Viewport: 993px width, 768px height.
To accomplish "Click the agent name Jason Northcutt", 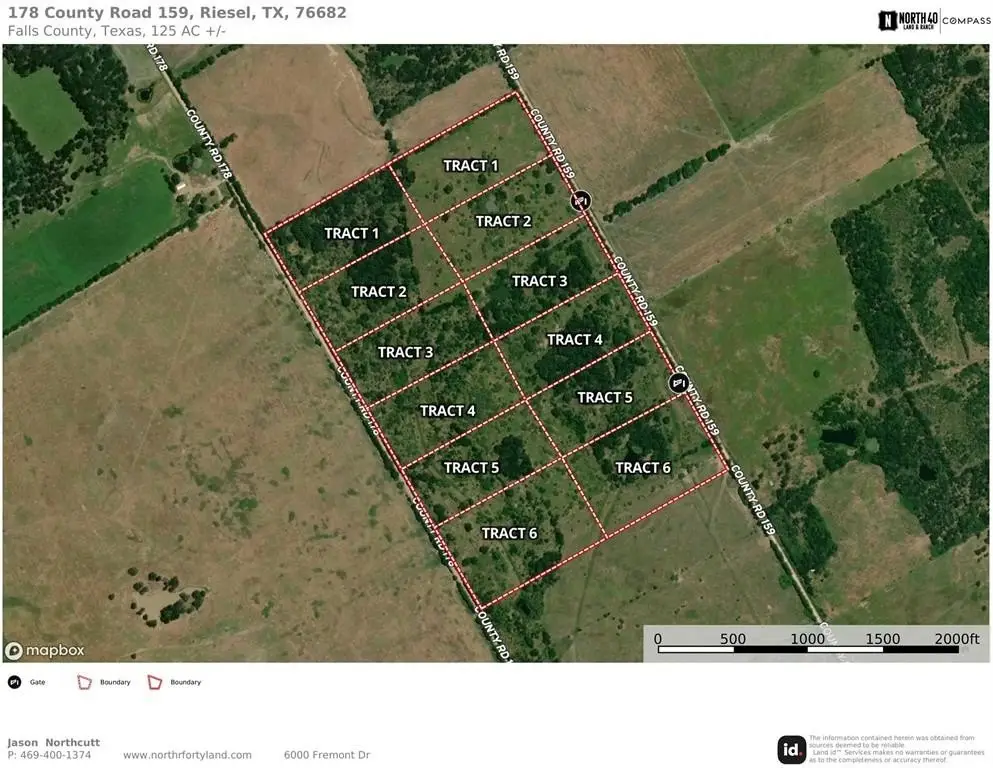I will 53,742.
